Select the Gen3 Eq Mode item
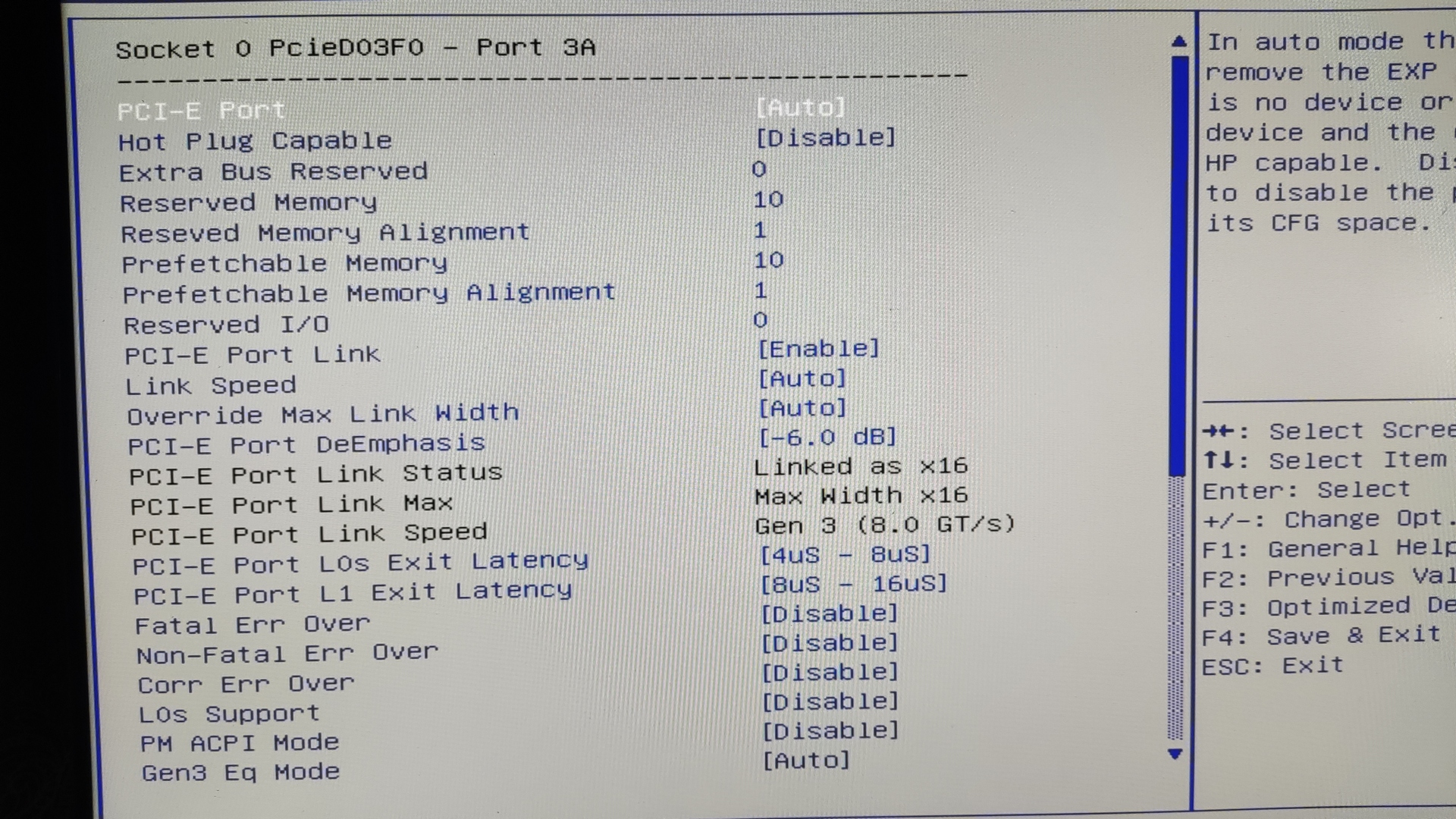 [x=240, y=773]
